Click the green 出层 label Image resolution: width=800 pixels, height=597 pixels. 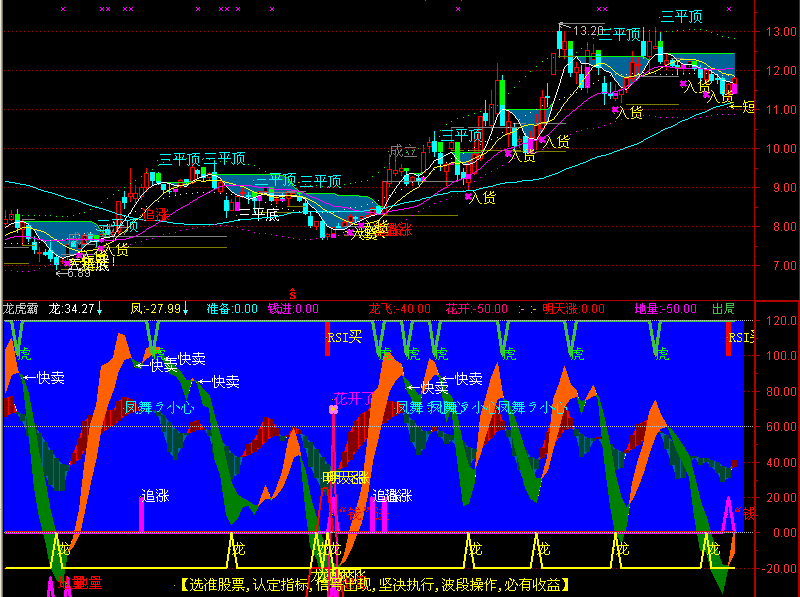(x=723, y=309)
